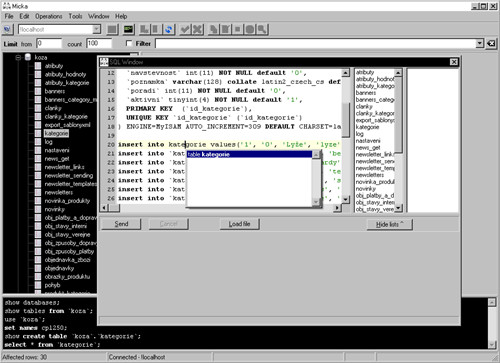Open SQL window via green terminal icon
Image resolution: width=500 pixels, height=363 pixels.
coord(128,29)
